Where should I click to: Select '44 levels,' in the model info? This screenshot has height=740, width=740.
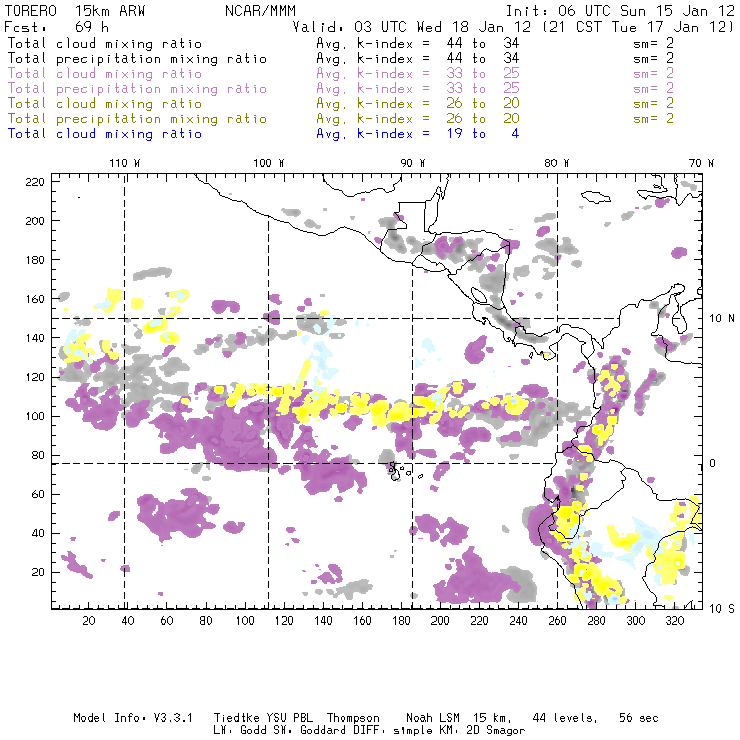pos(565,718)
